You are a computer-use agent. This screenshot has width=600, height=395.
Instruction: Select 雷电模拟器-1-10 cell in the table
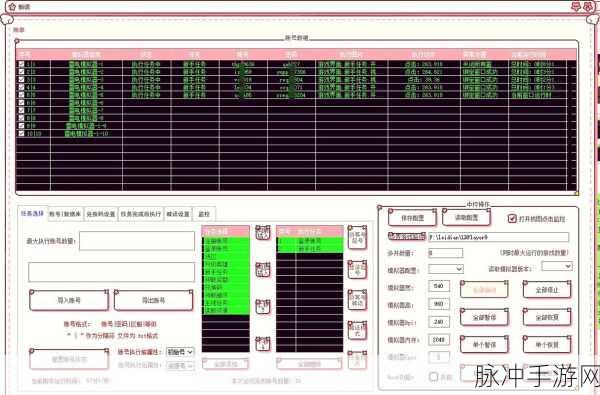(x=86, y=133)
